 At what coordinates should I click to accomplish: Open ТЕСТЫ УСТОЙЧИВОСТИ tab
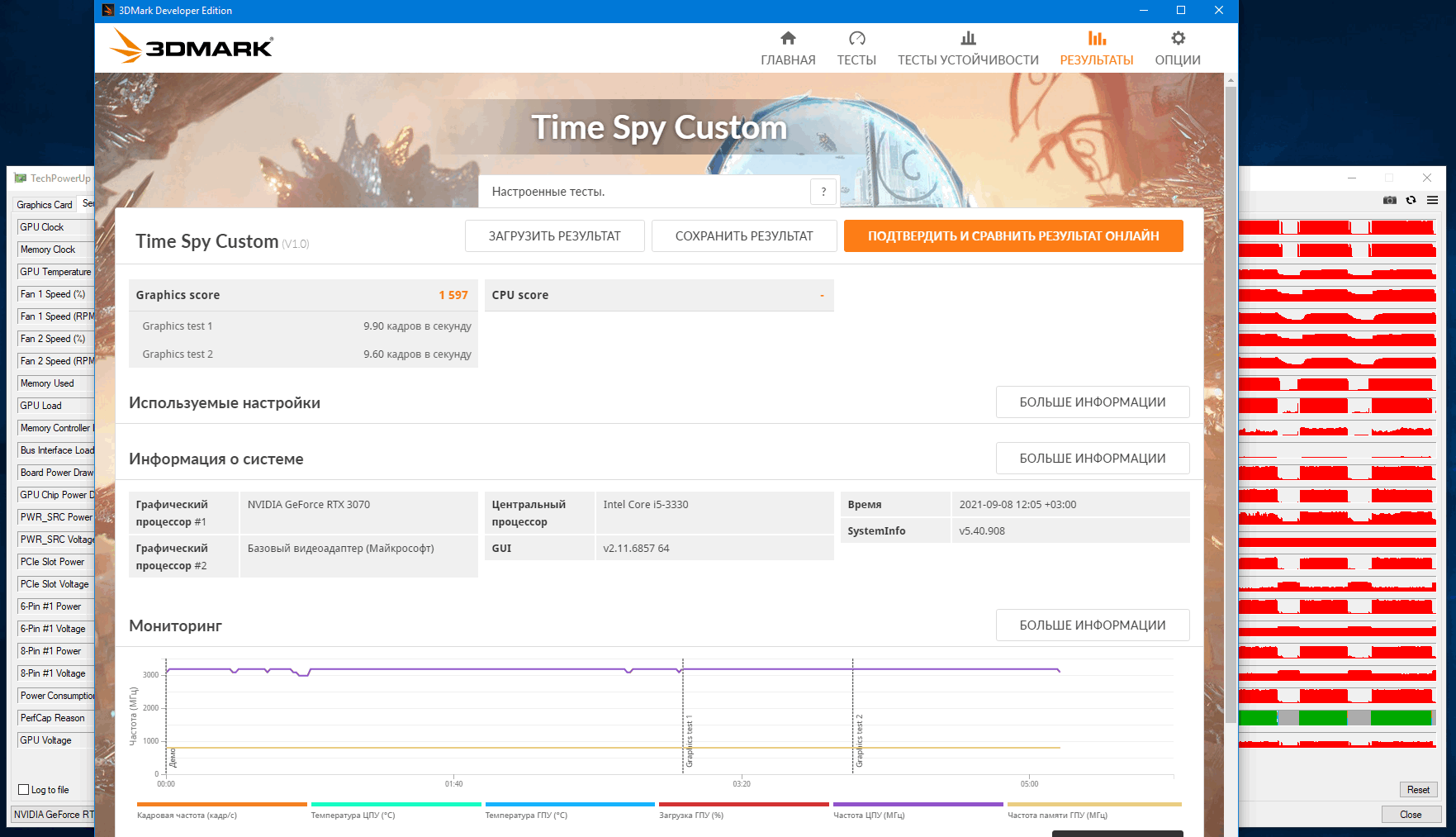click(x=968, y=49)
